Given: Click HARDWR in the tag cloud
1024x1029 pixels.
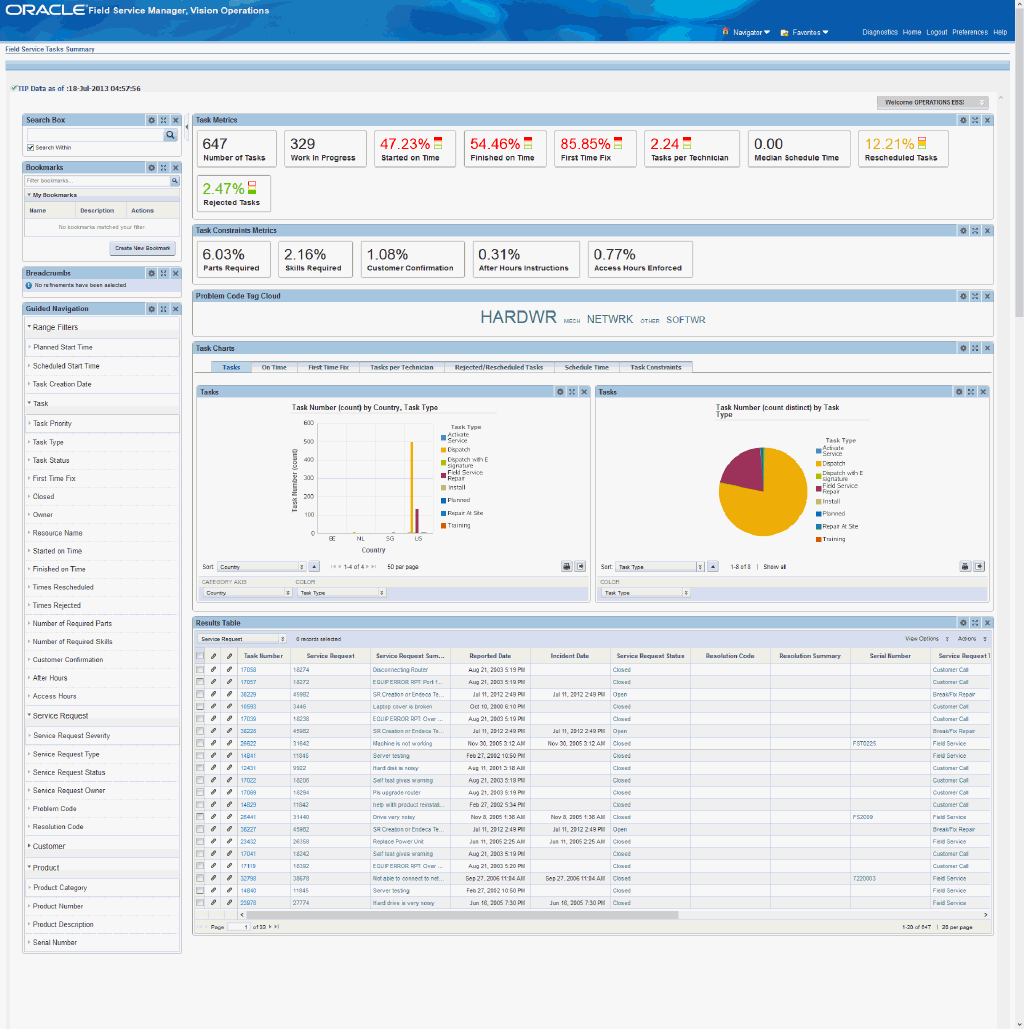Looking at the screenshot, I should 518,318.
